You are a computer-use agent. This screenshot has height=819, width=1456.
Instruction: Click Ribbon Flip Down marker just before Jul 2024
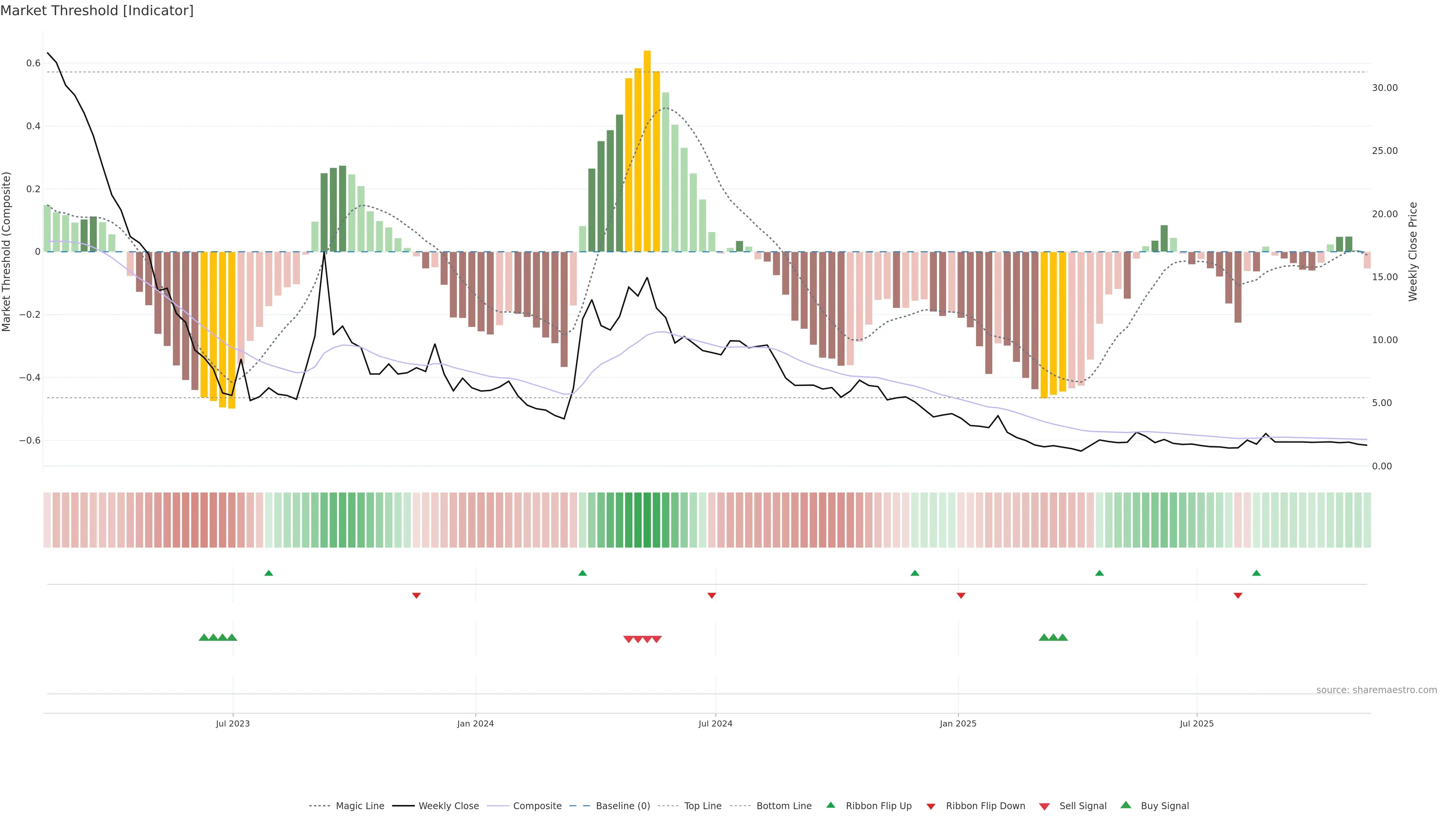click(712, 595)
